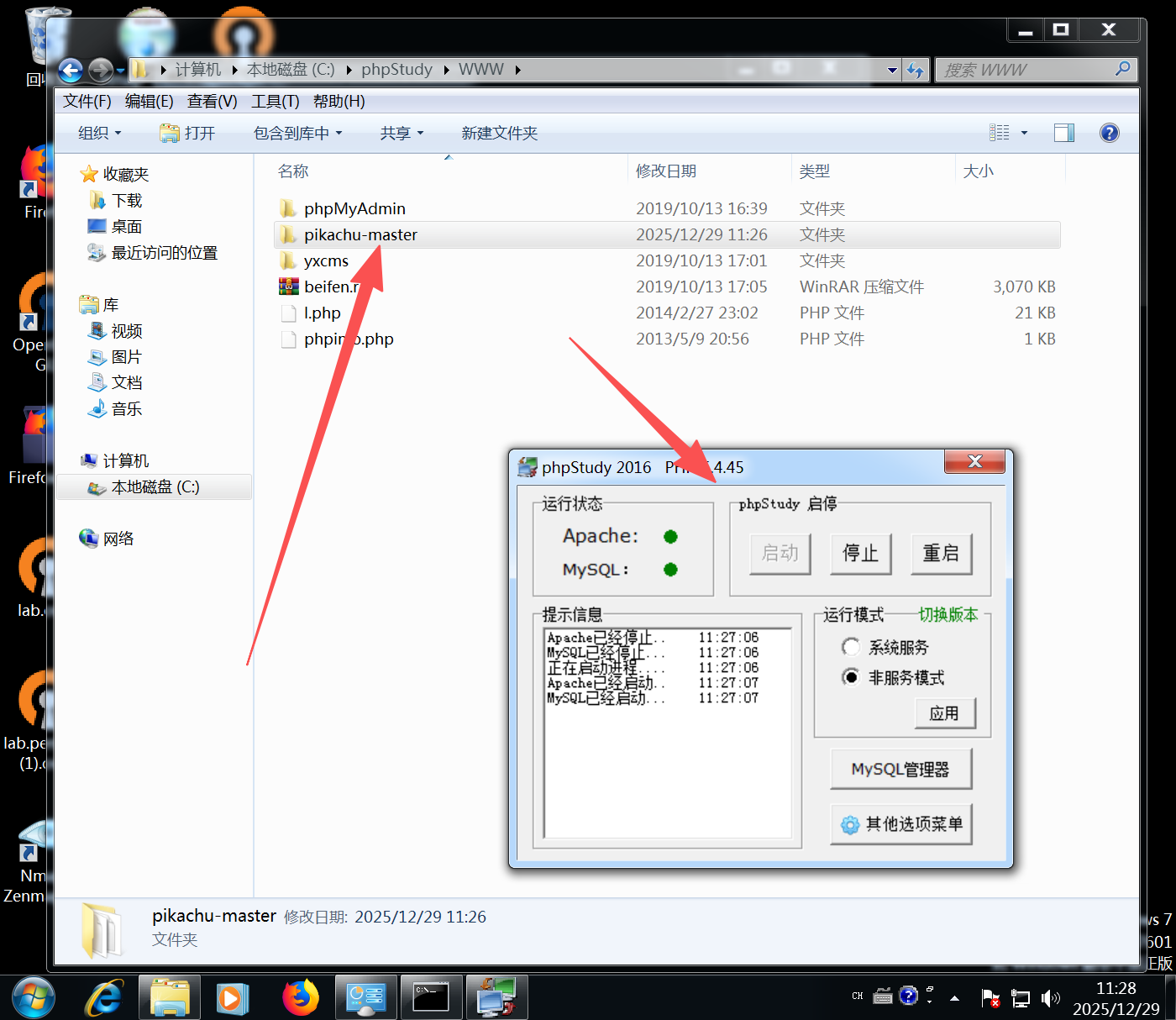Expand the arrow after 计算机 in address bar
This screenshot has width=1176, height=1020.
coord(234,70)
